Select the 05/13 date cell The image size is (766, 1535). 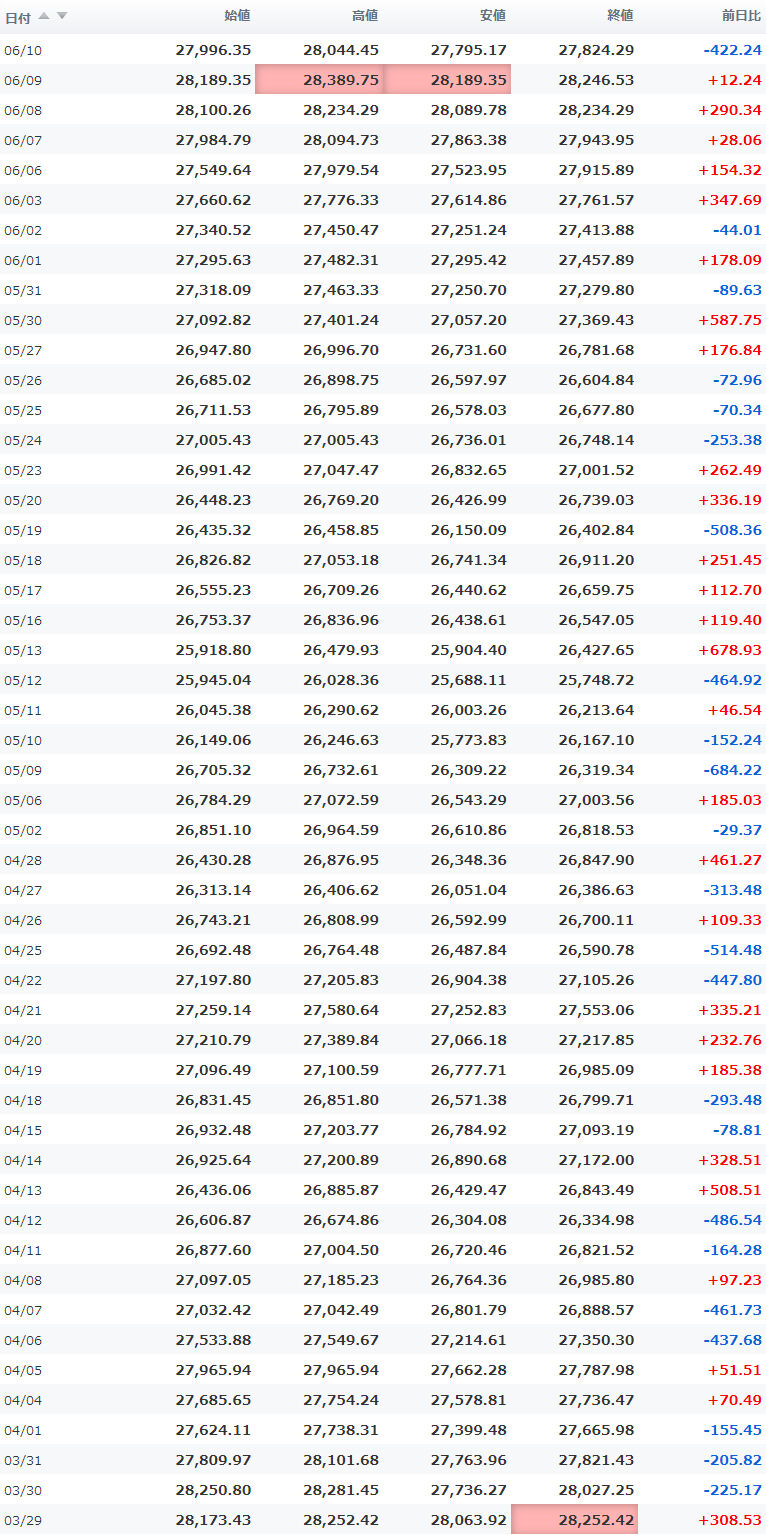(x=23, y=650)
